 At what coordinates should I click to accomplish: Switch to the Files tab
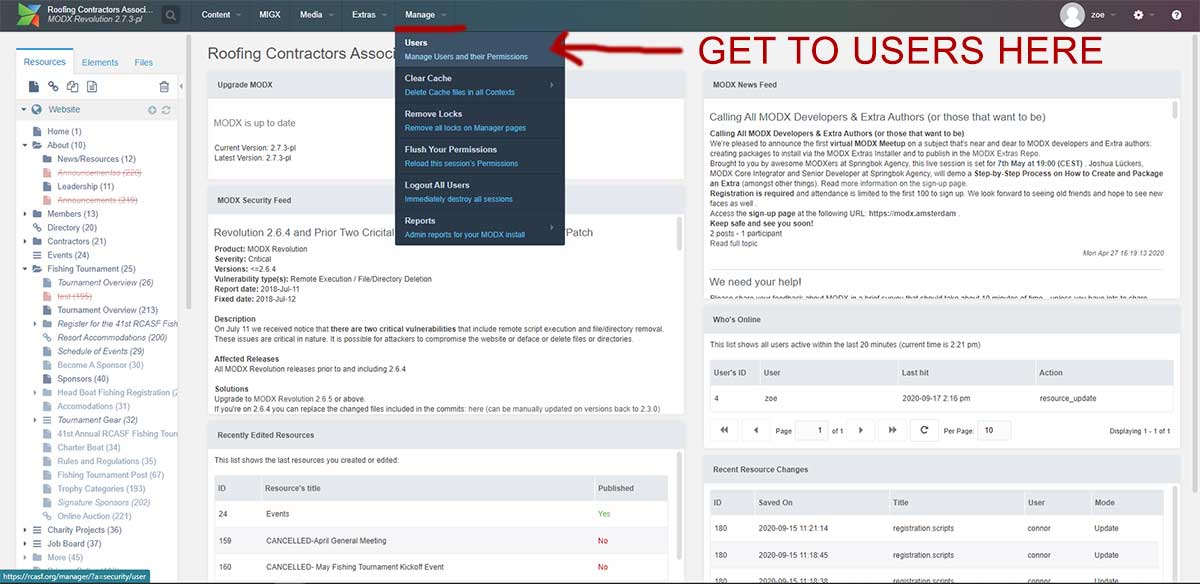pyautogui.click(x=144, y=62)
